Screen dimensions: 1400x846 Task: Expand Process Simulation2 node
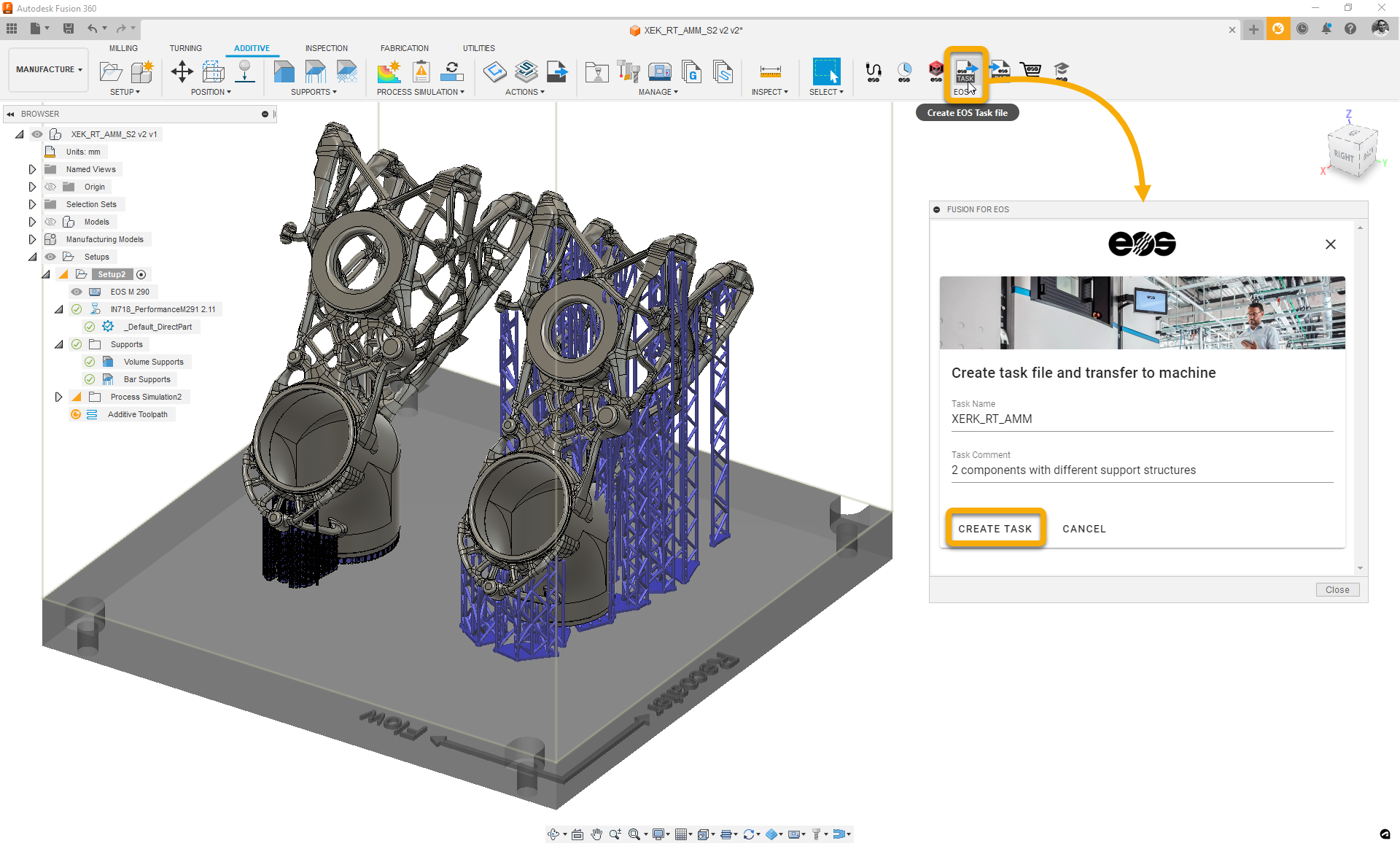pos(58,397)
